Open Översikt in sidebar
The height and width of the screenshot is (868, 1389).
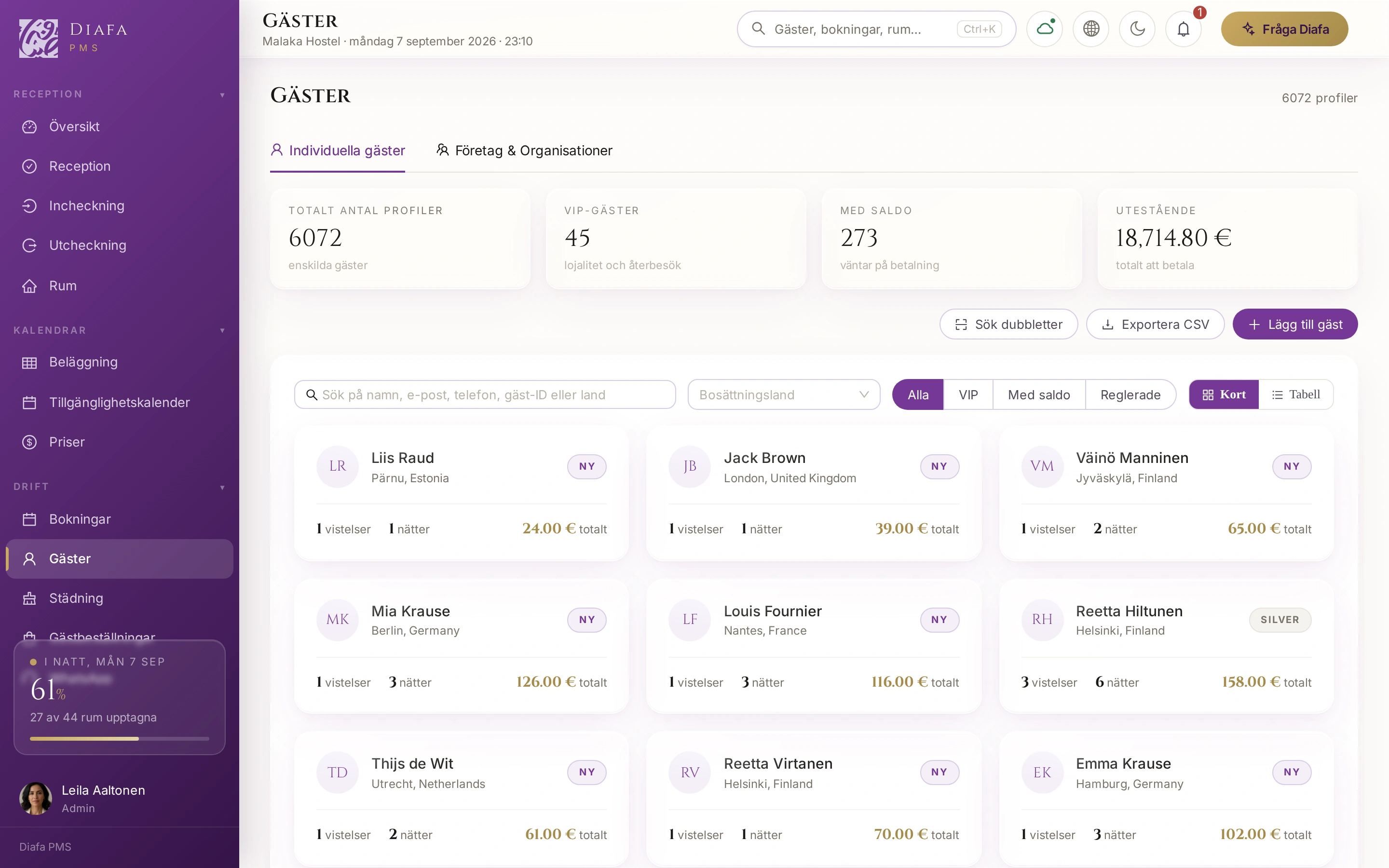[120, 126]
